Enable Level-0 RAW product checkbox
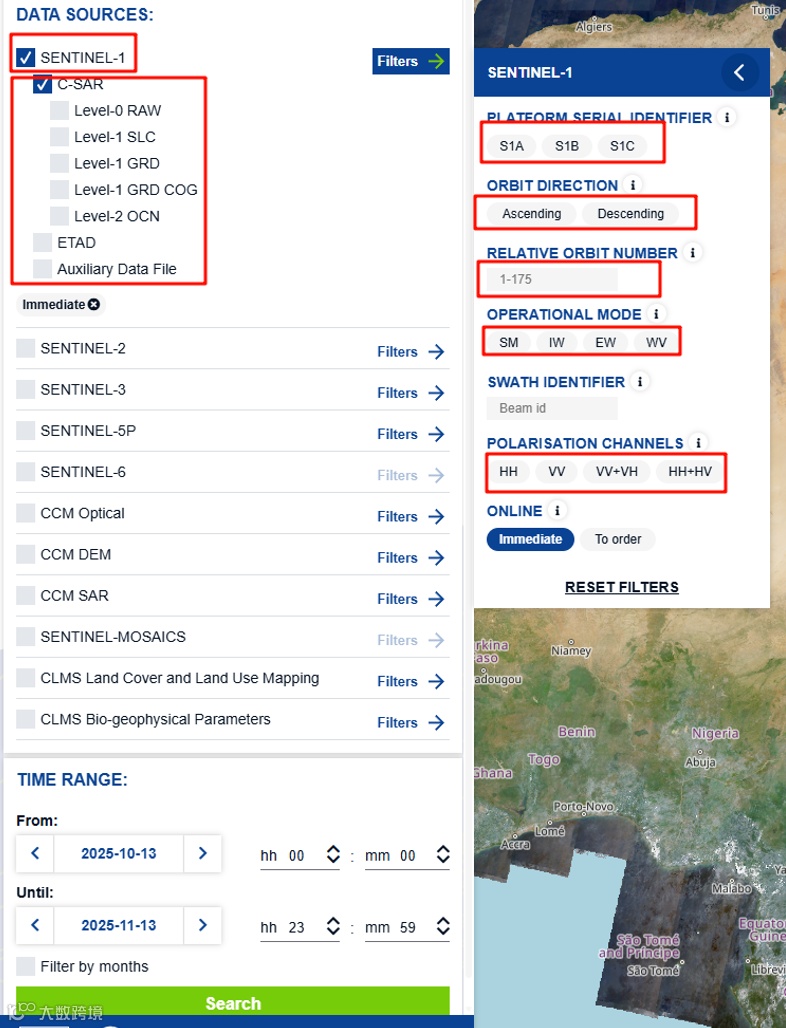Viewport: 786px width, 1028px height. pos(60,110)
